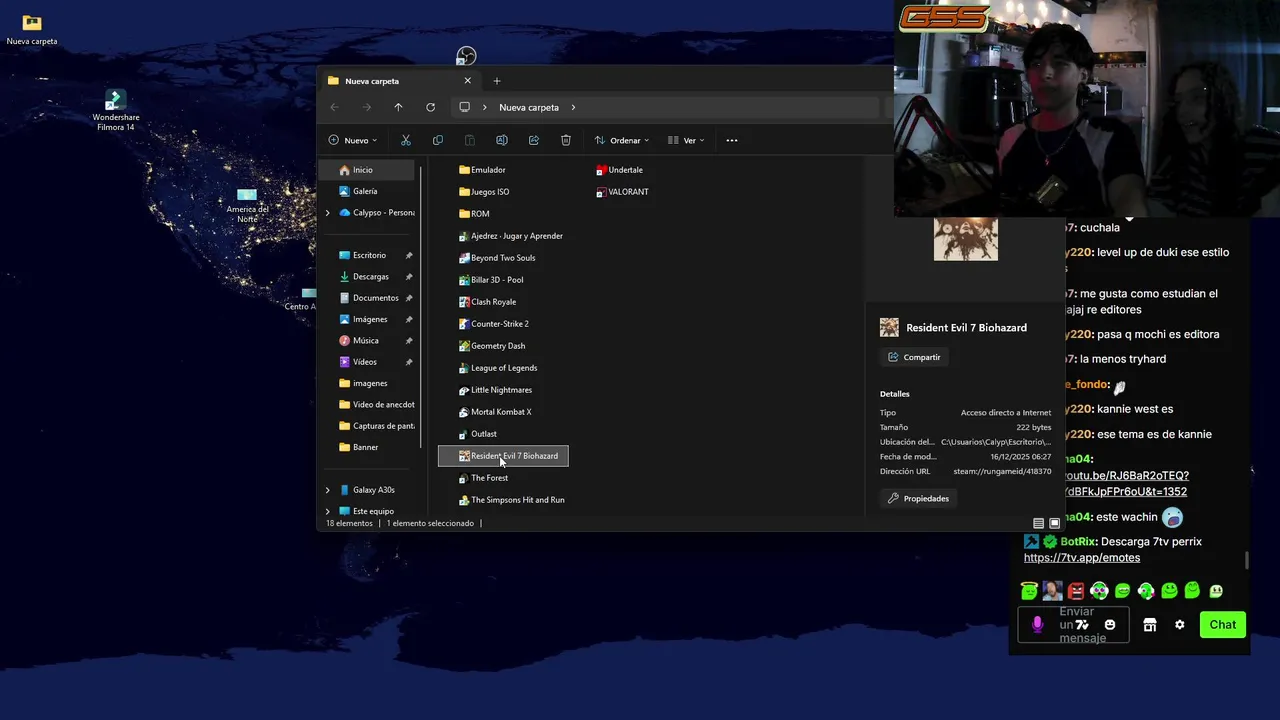This screenshot has height=720, width=1280.
Task: Open Descargas in quick access
Action: [366, 277]
